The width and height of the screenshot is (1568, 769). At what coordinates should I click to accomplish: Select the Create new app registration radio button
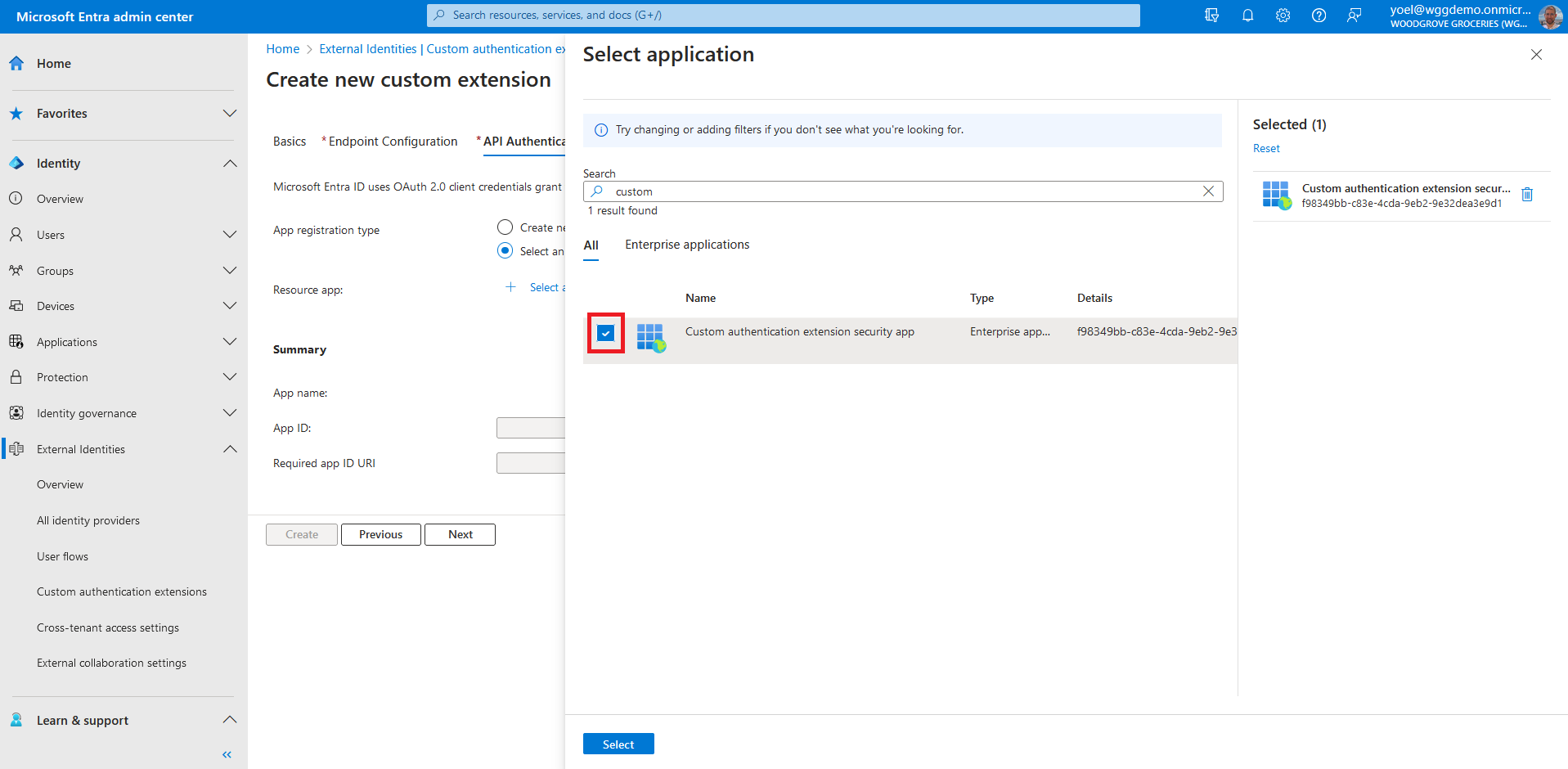point(505,227)
